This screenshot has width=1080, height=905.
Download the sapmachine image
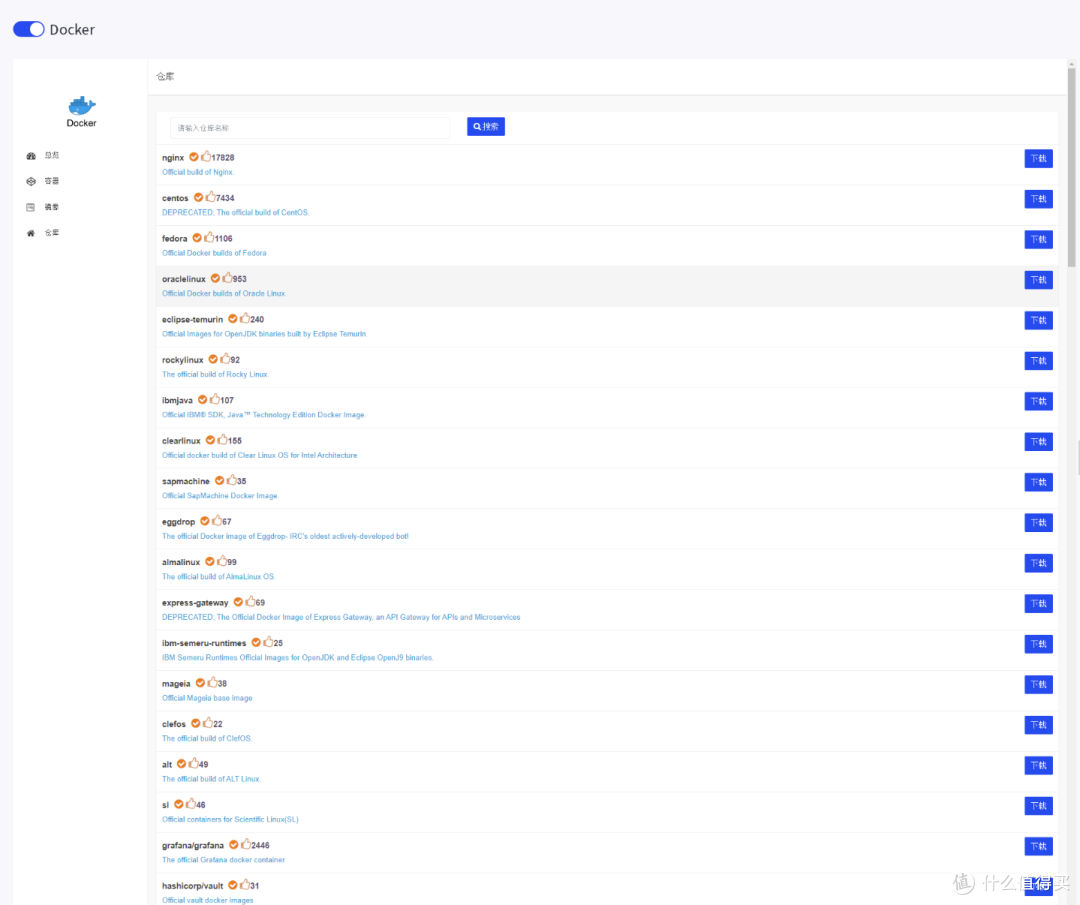click(x=1038, y=482)
